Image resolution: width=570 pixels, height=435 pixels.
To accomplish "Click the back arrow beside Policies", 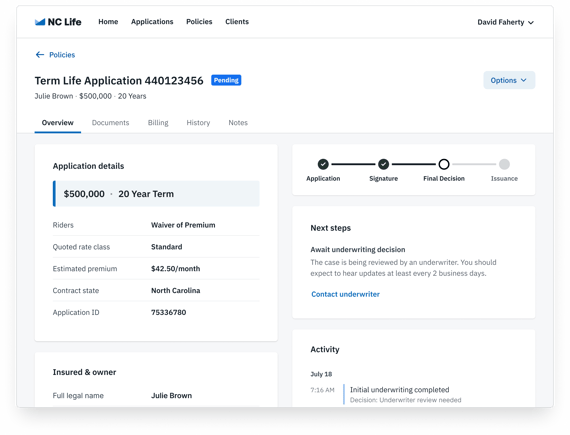I will click(40, 55).
